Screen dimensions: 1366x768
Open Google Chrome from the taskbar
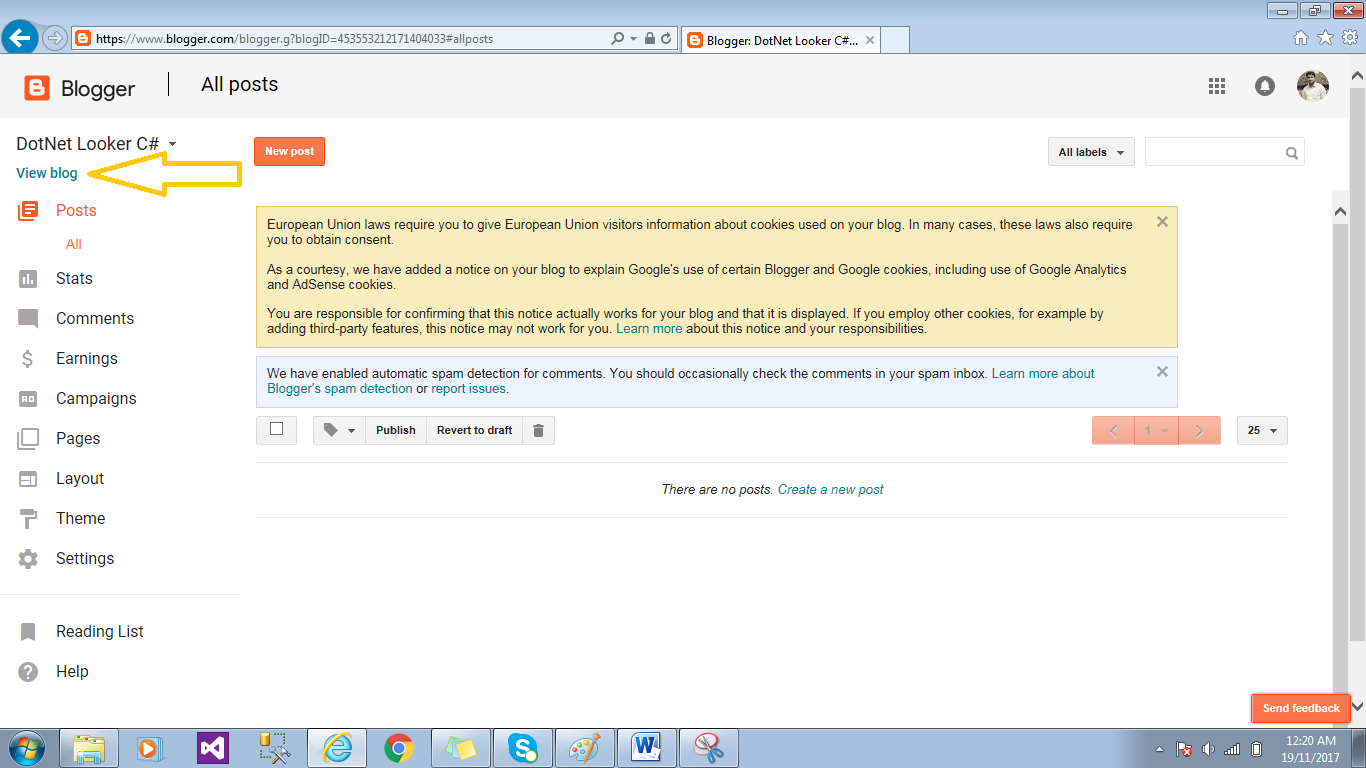coord(399,748)
